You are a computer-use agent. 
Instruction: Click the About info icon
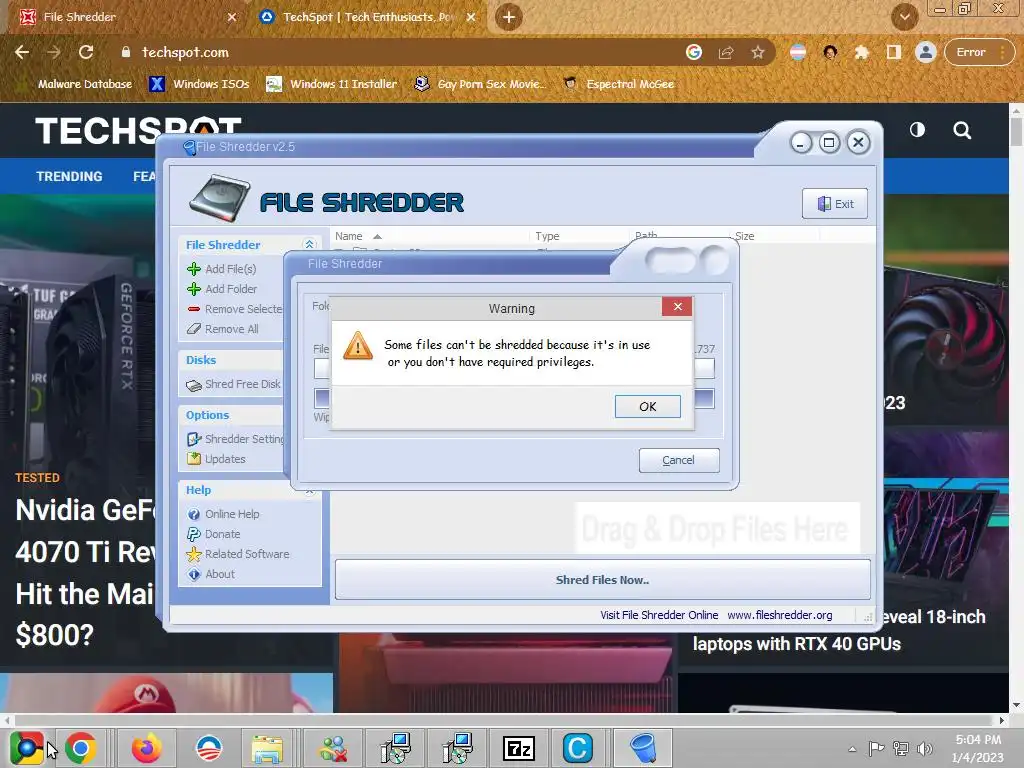[194, 574]
